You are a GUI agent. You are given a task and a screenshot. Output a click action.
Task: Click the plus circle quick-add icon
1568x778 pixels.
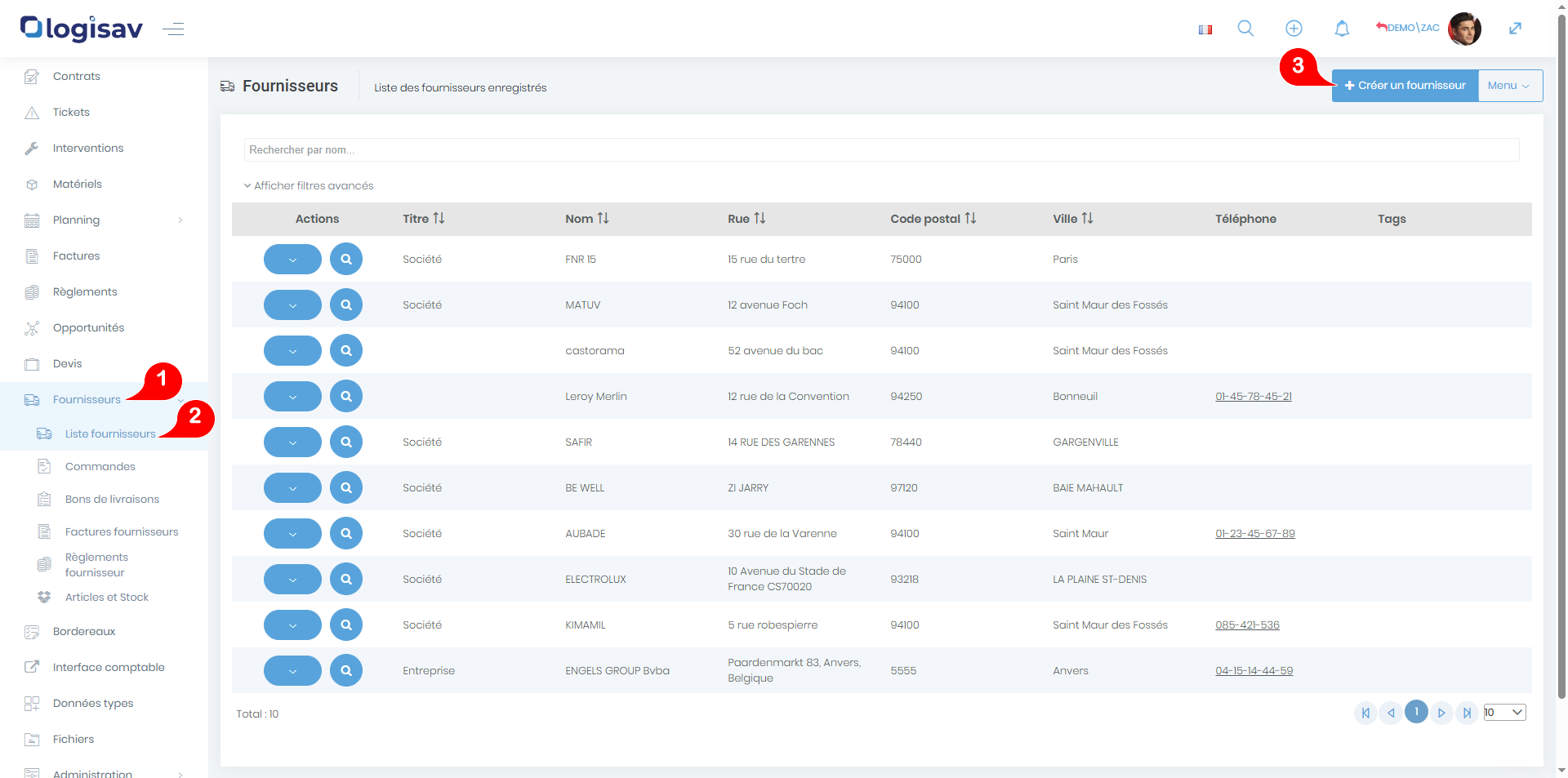pos(1294,29)
